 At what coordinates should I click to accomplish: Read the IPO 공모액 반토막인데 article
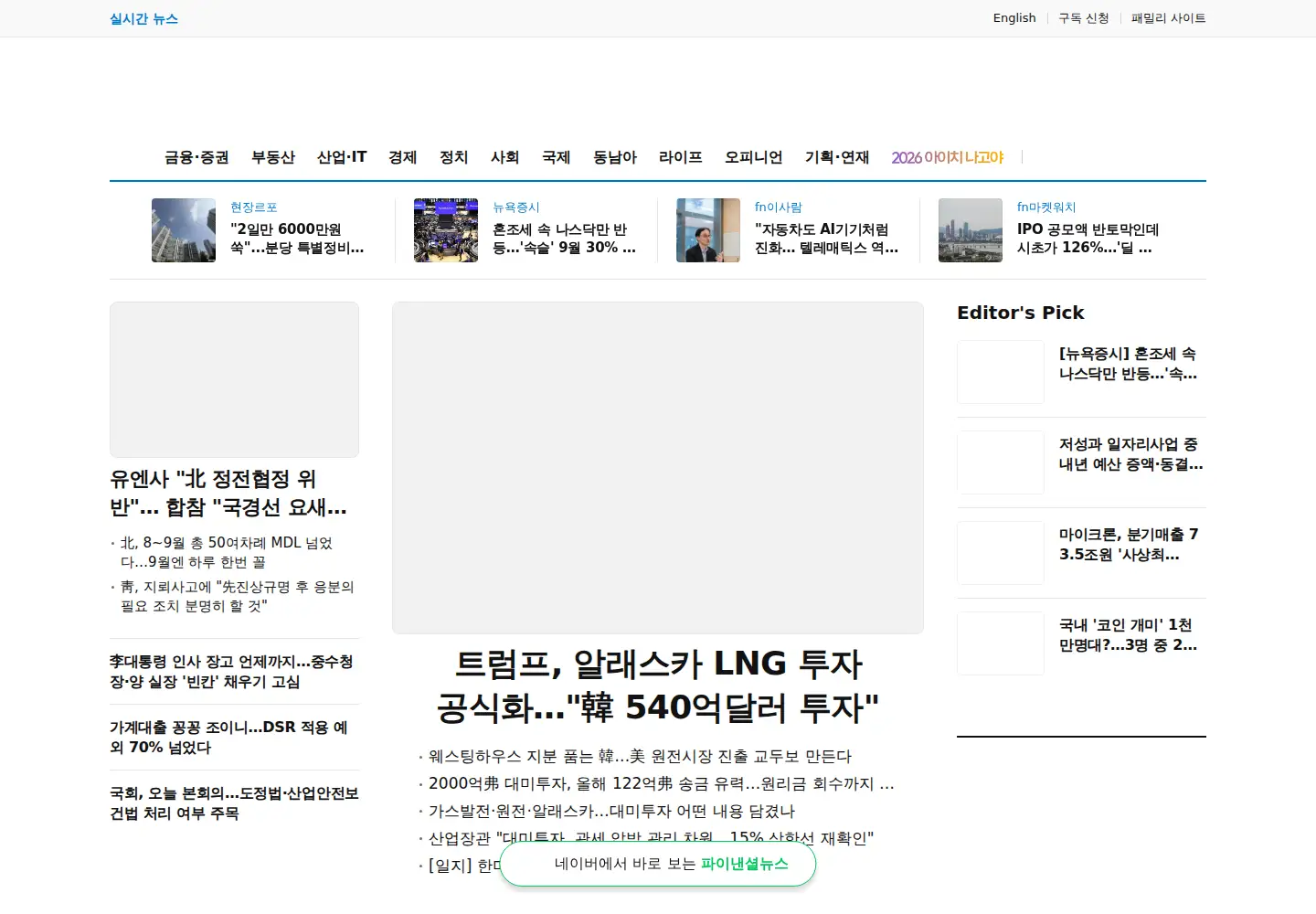(1088, 239)
